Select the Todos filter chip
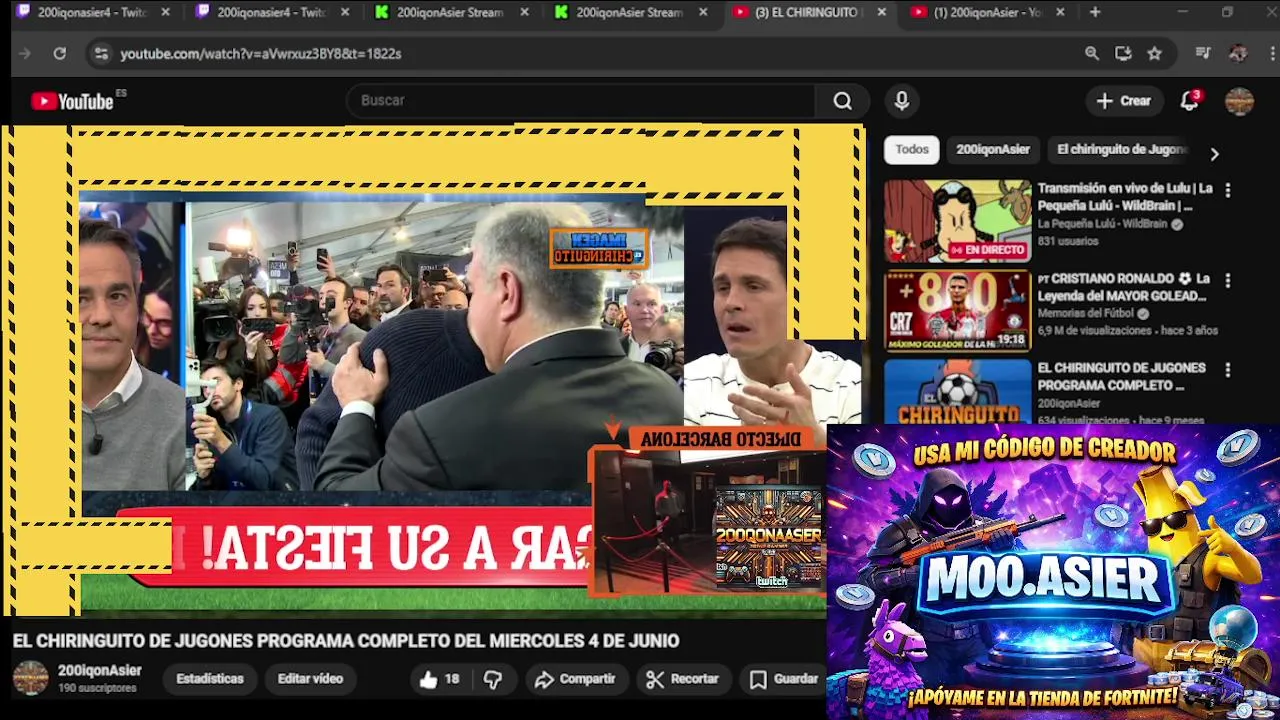This screenshot has height=720, width=1280. point(911,149)
